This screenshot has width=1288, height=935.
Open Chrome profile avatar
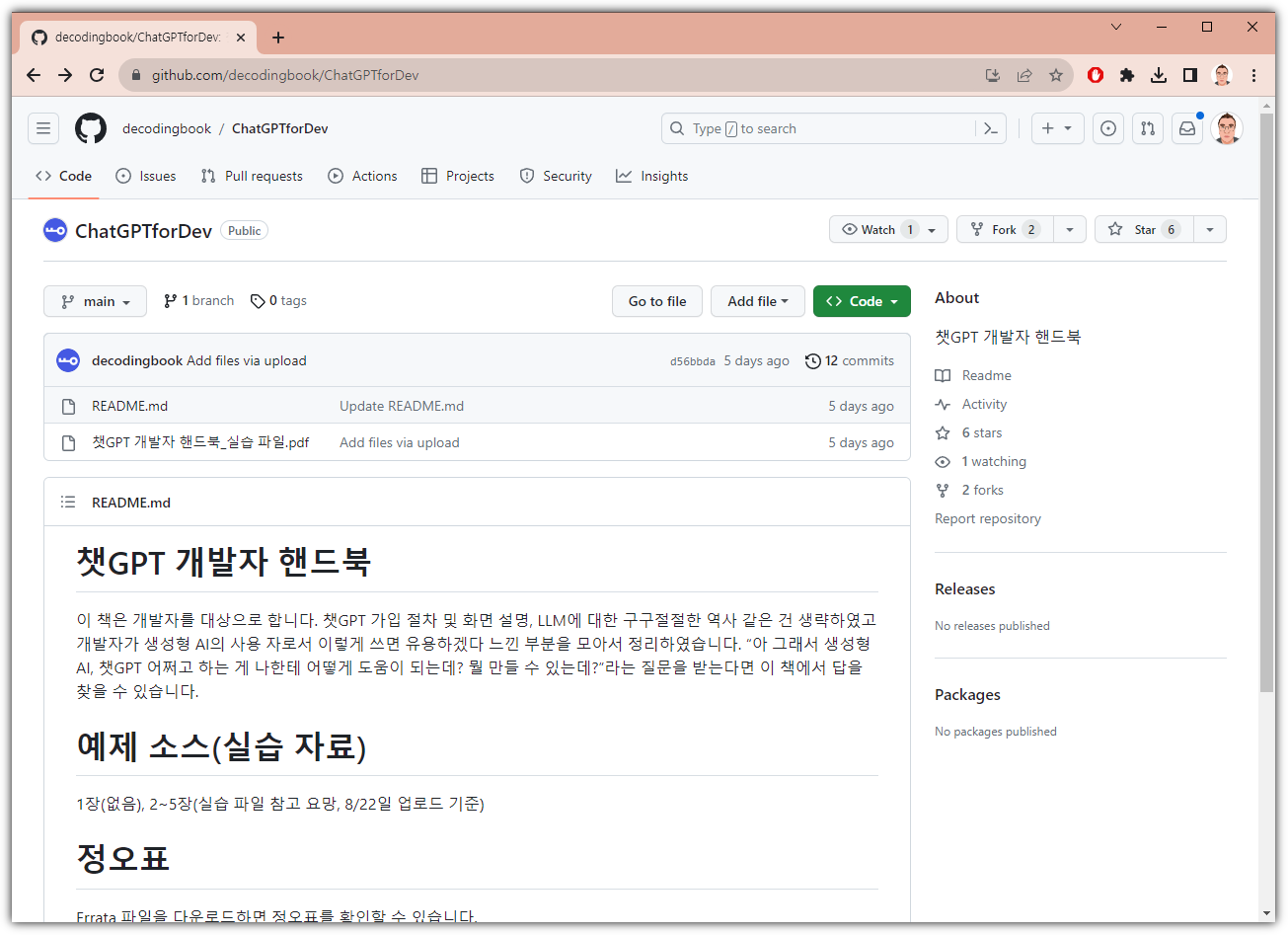[x=1222, y=75]
